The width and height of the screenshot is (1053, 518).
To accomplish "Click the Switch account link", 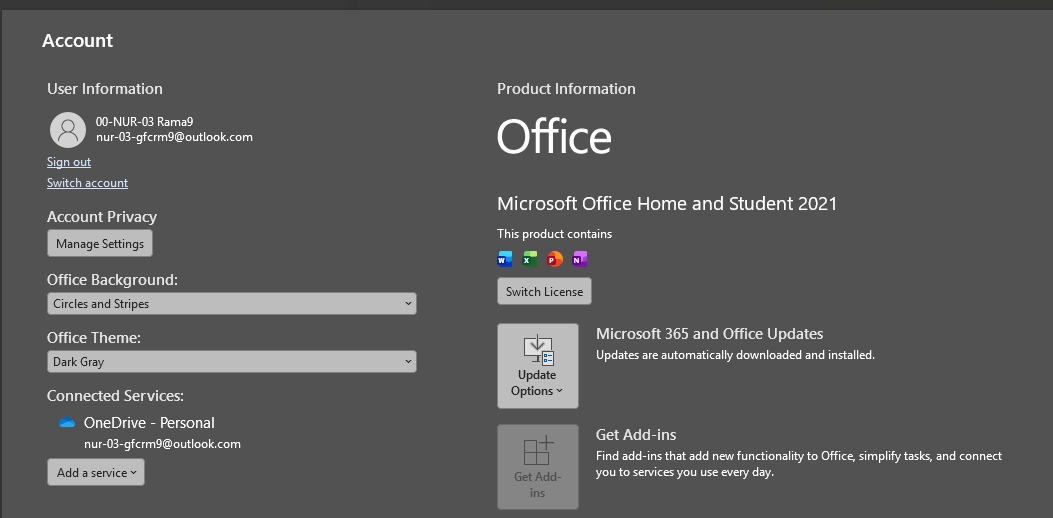I will [87, 183].
